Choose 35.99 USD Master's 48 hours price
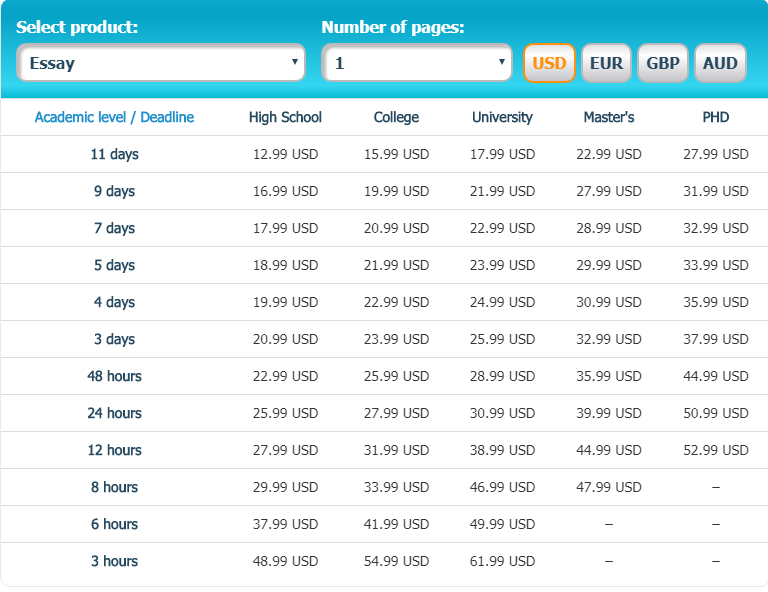 [609, 376]
